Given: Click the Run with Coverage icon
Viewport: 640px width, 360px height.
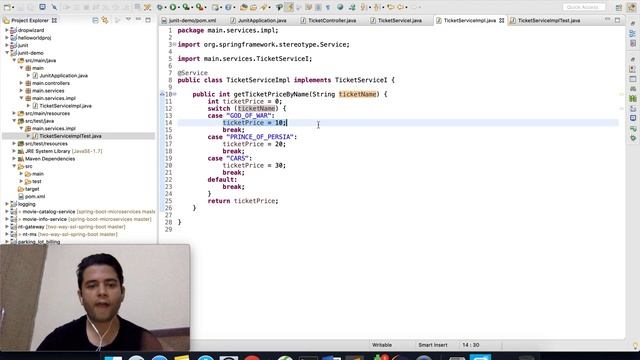Looking at the screenshot, I should click(186, 7).
